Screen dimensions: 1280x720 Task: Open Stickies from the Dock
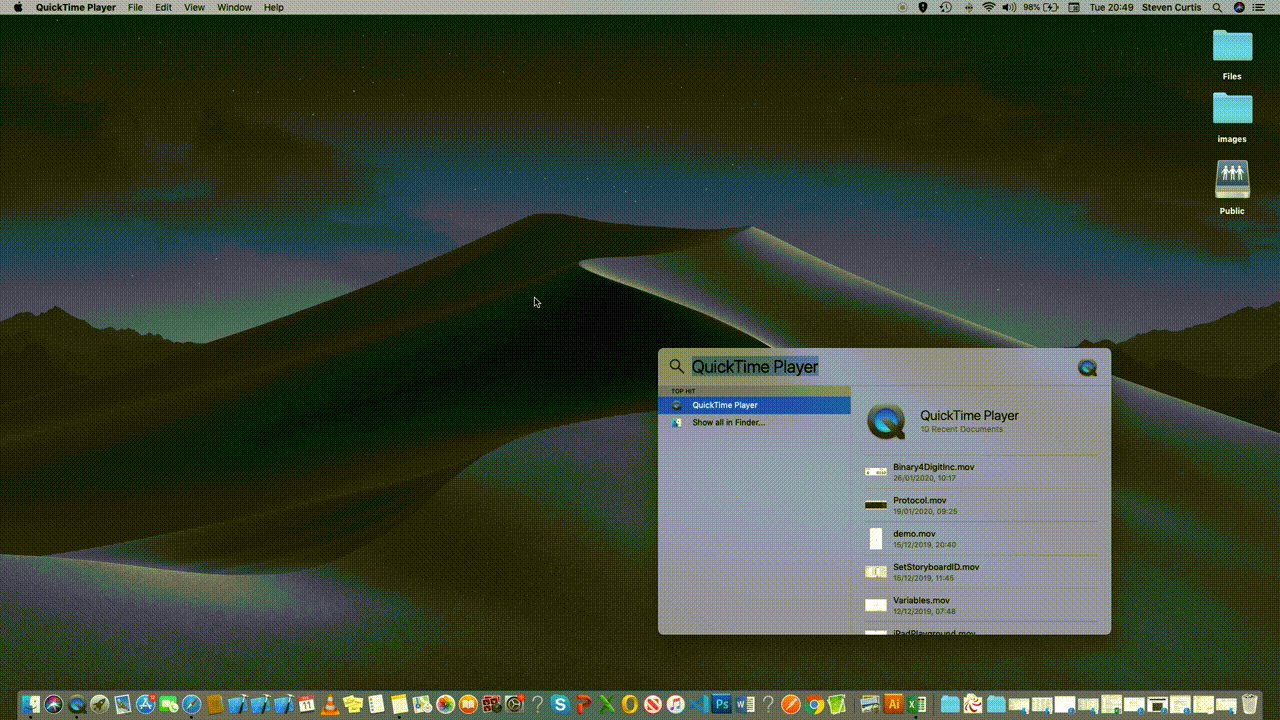[352, 704]
